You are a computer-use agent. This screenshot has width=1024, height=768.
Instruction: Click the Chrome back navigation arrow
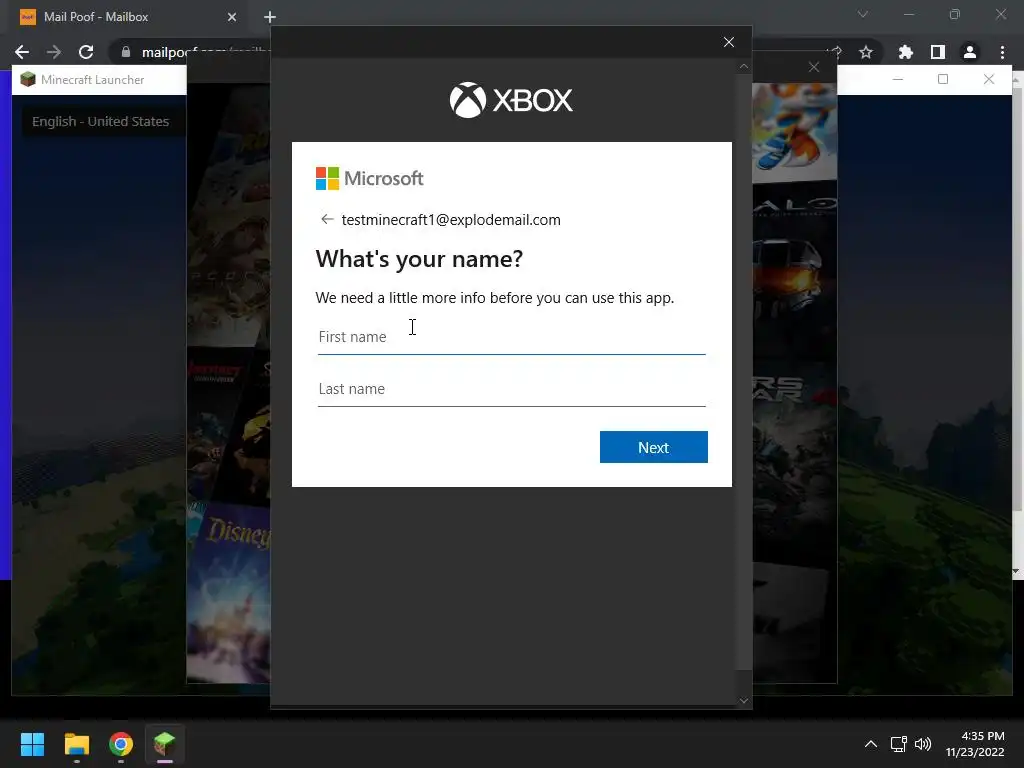[22, 52]
